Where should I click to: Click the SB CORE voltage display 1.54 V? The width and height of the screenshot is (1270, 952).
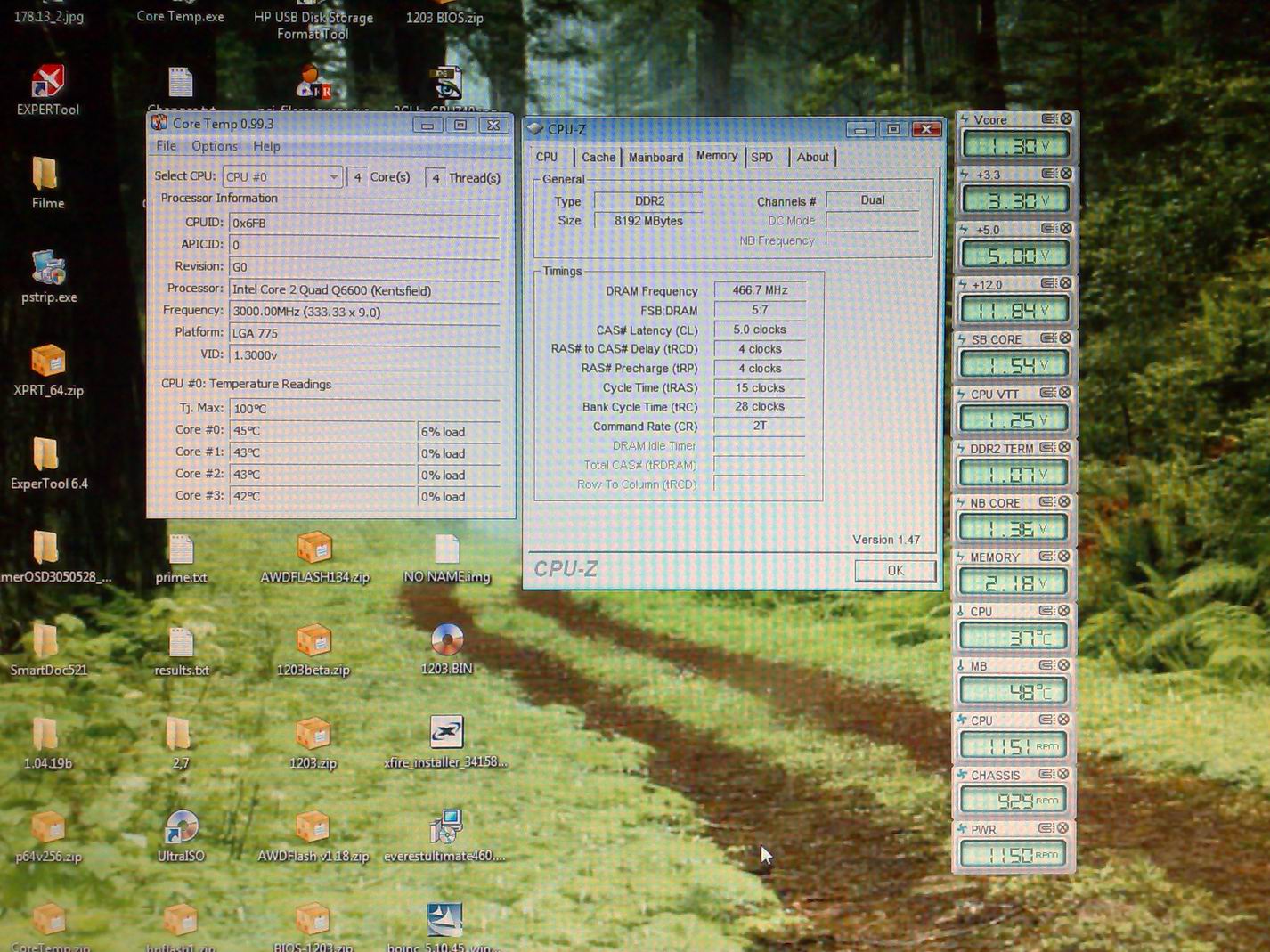1014,364
